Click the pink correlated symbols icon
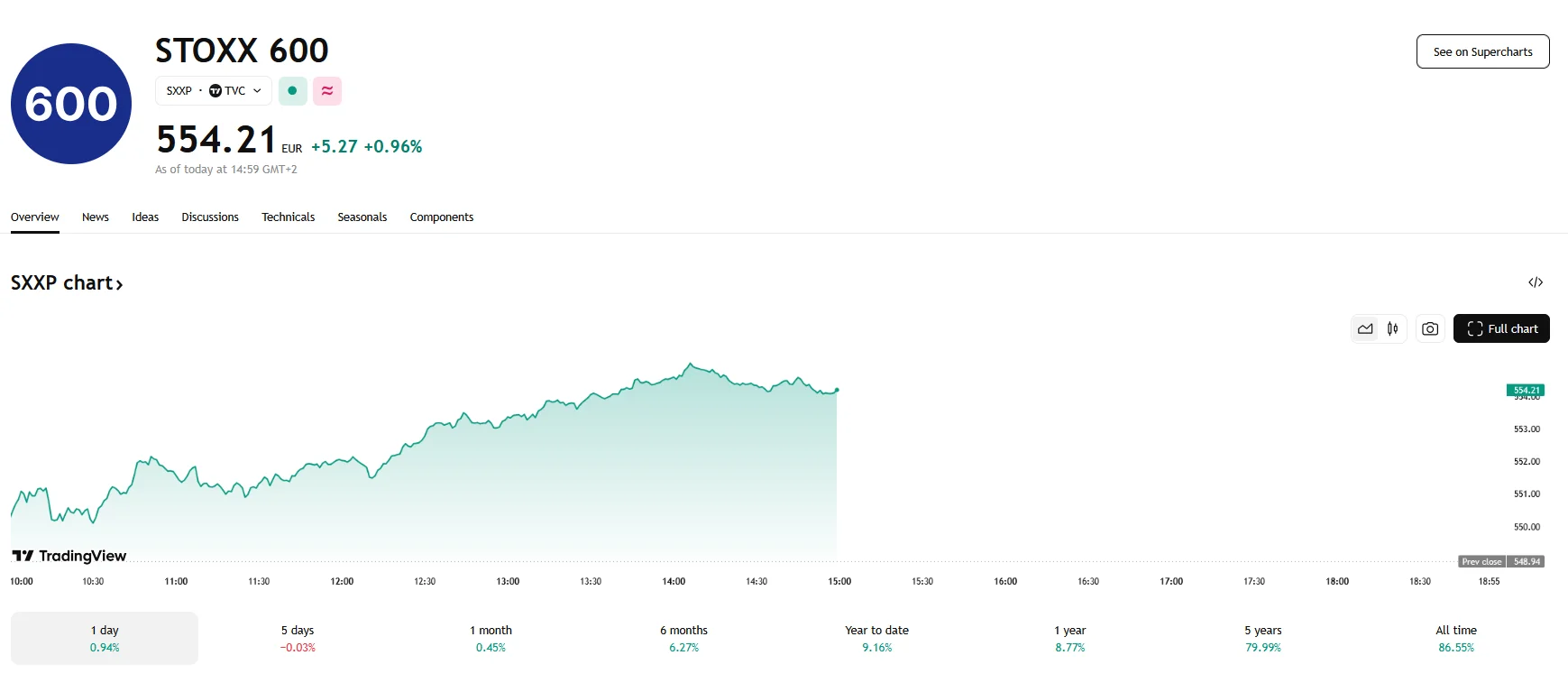1568x683 pixels. pyautogui.click(x=326, y=90)
